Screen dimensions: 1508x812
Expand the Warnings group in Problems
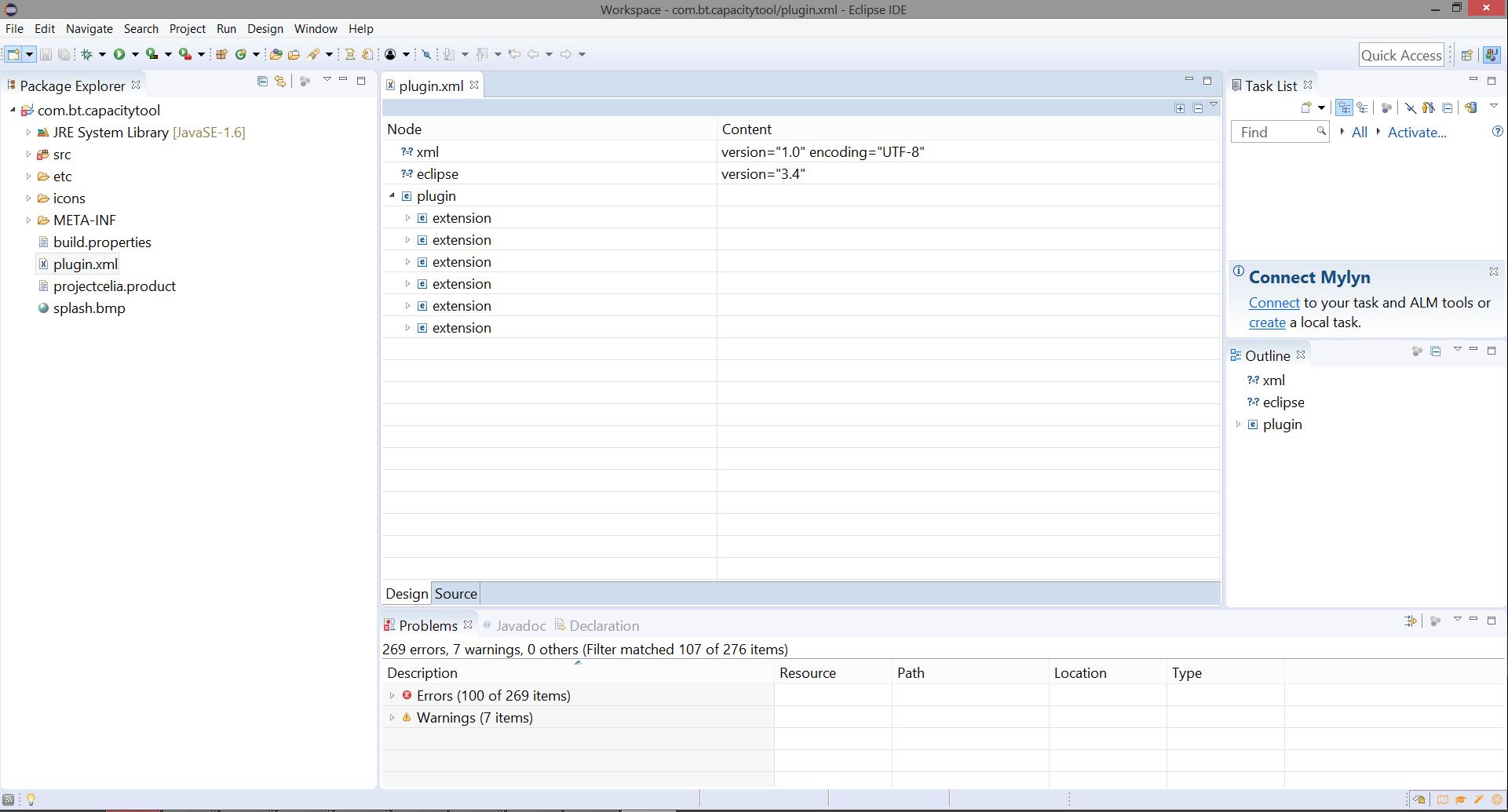click(x=392, y=718)
